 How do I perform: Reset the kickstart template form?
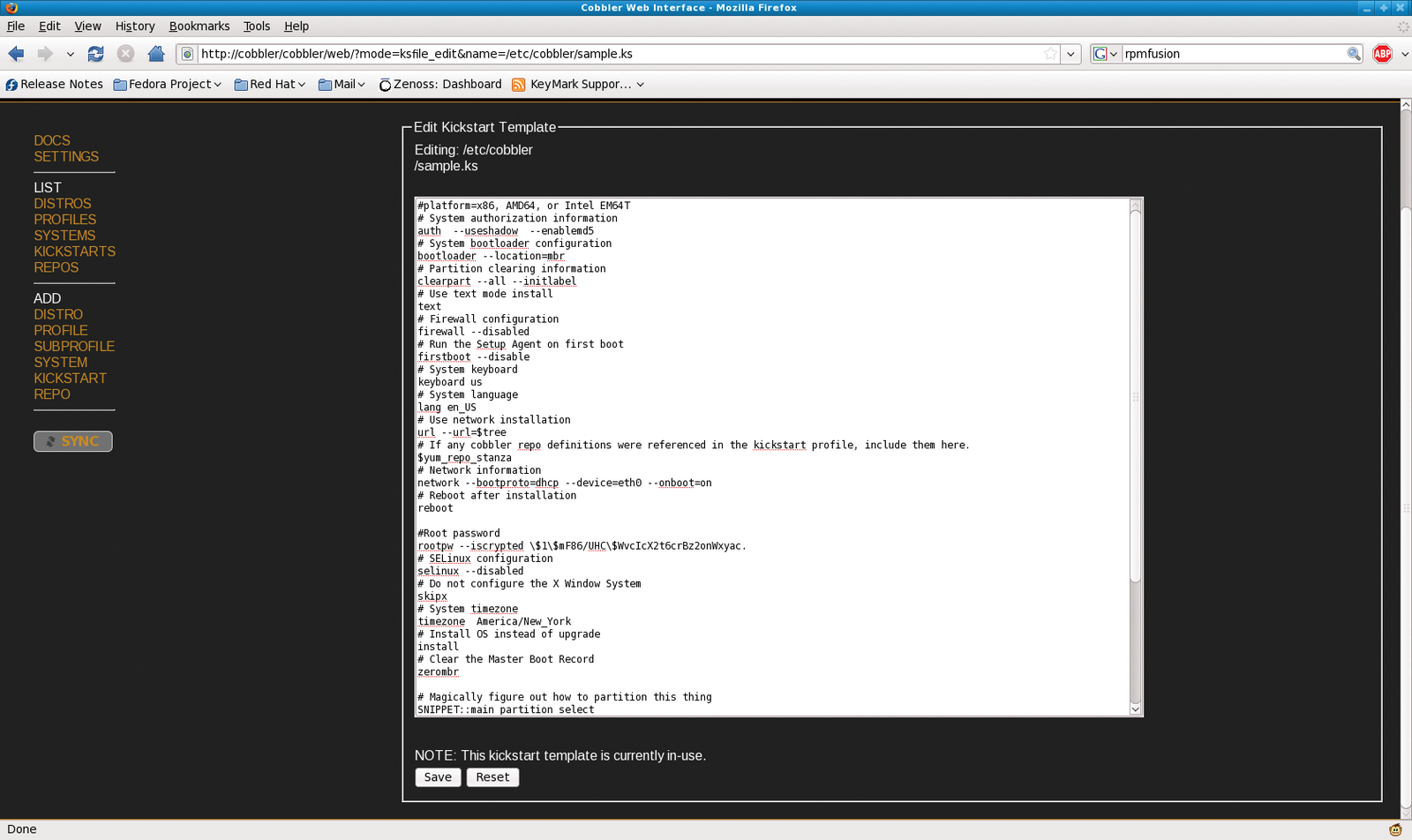[x=492, y=777]
